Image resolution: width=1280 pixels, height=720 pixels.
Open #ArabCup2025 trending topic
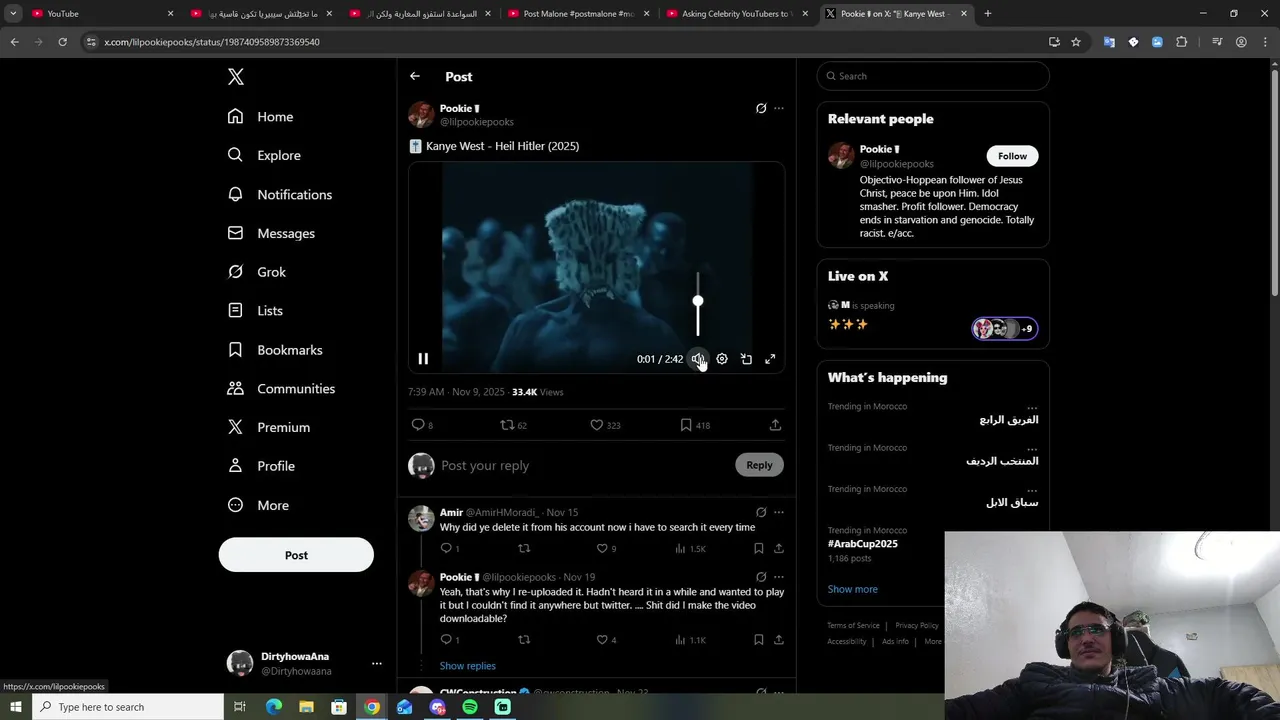pos(863,544)
